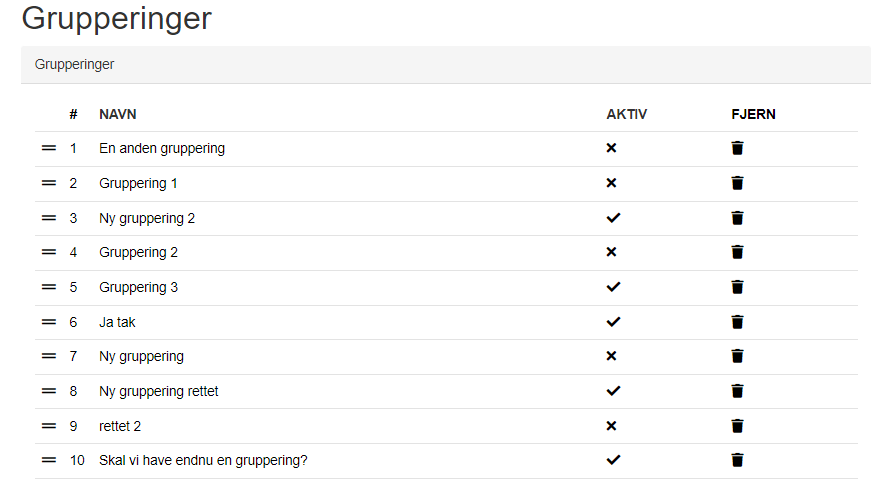Click the AKTIV column header
Screen dimensions: 884x491
626,114
